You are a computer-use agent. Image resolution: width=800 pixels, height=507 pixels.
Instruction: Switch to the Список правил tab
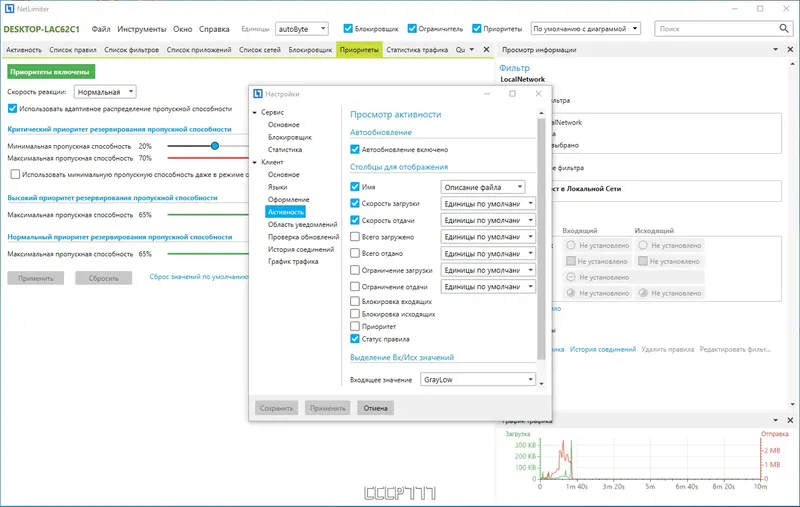[73, 49]
